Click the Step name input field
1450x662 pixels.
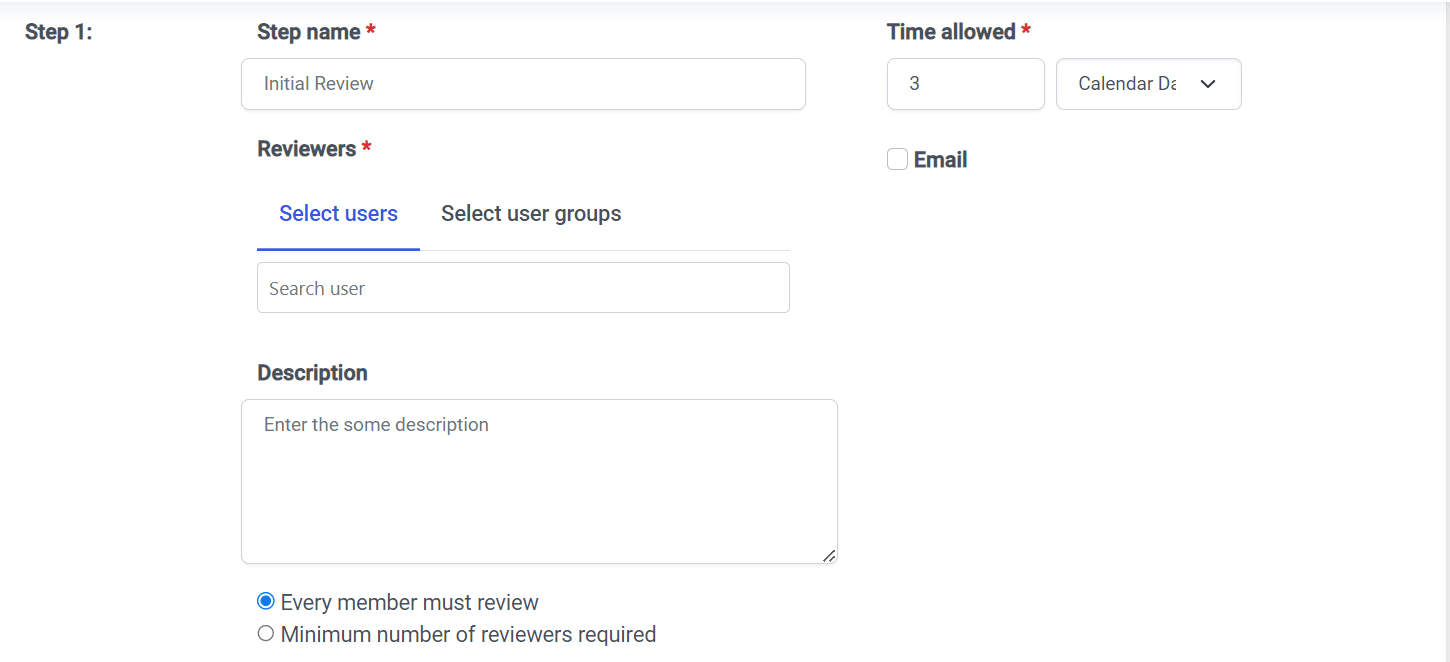523,84
